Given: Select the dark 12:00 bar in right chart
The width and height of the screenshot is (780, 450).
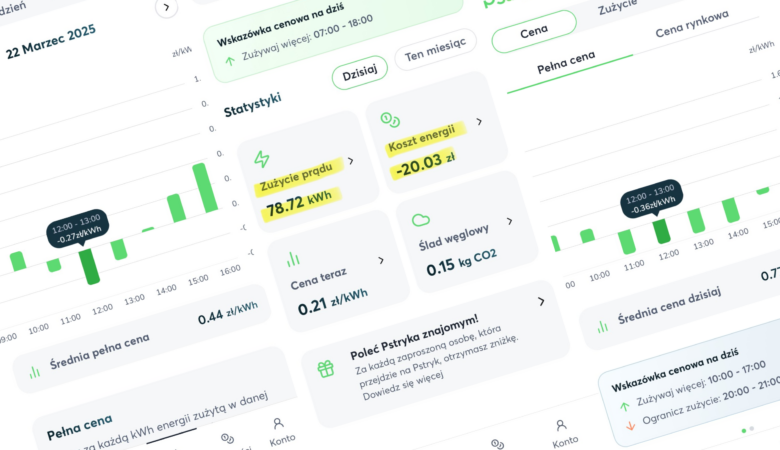Looking at the screenshot, I should click(x=662, y=231).
